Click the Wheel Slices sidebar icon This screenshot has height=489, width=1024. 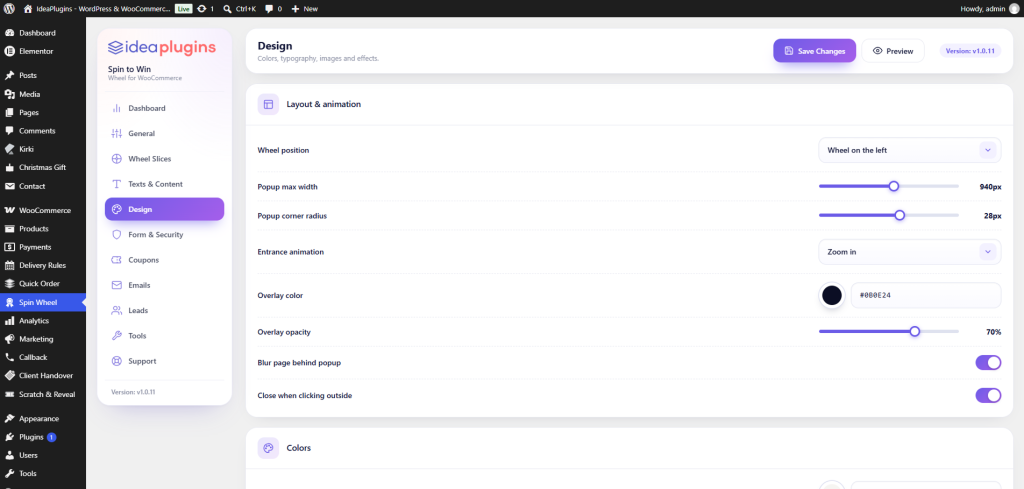[117, 159]
